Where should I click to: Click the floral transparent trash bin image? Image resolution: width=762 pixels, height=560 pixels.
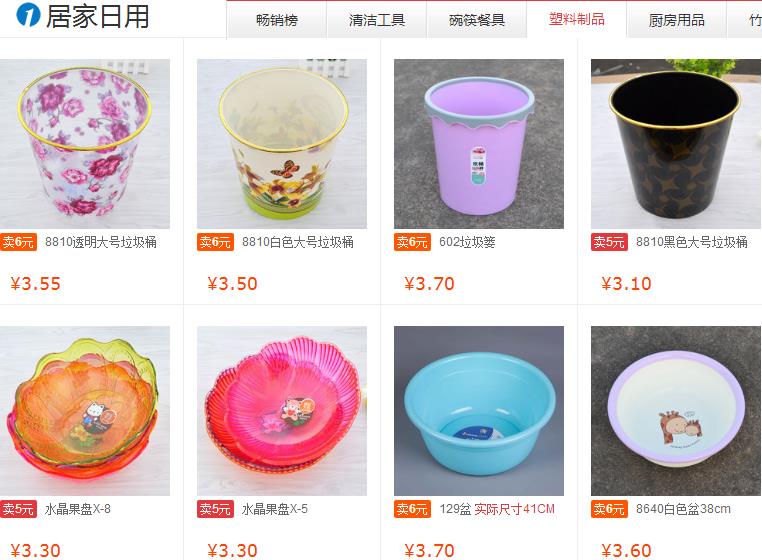[85, 144]
